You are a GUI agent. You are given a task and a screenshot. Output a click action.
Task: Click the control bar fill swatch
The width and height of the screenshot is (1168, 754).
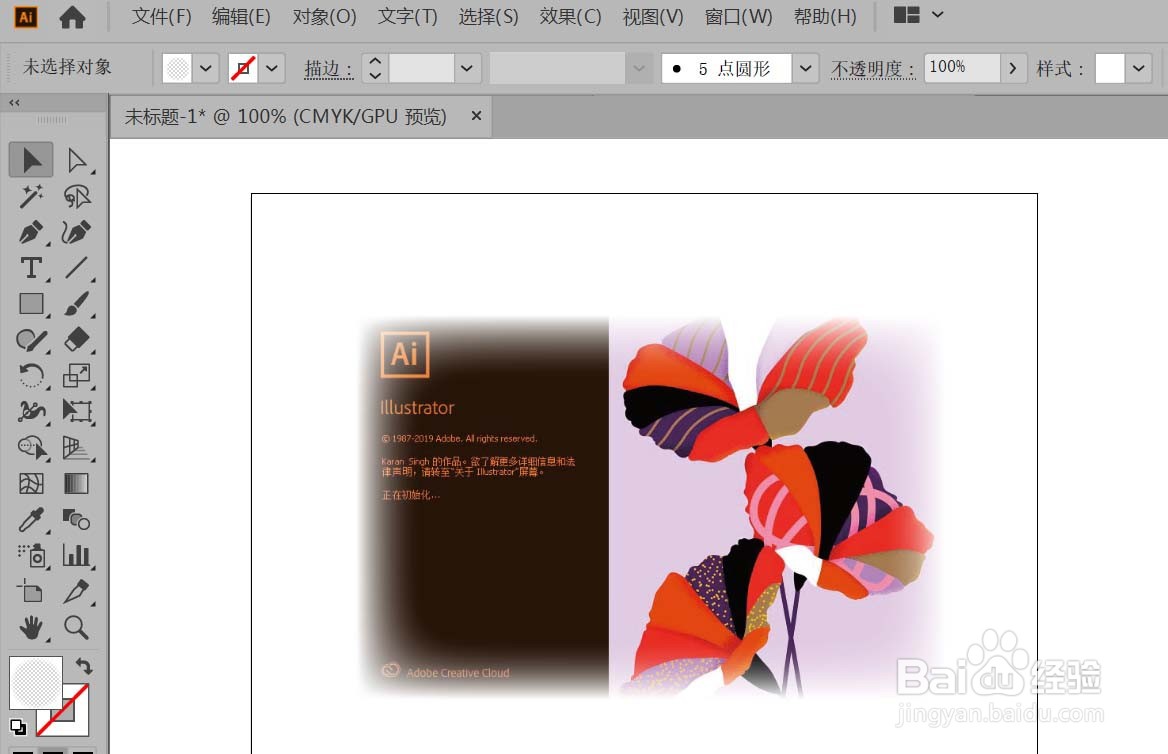177,69
